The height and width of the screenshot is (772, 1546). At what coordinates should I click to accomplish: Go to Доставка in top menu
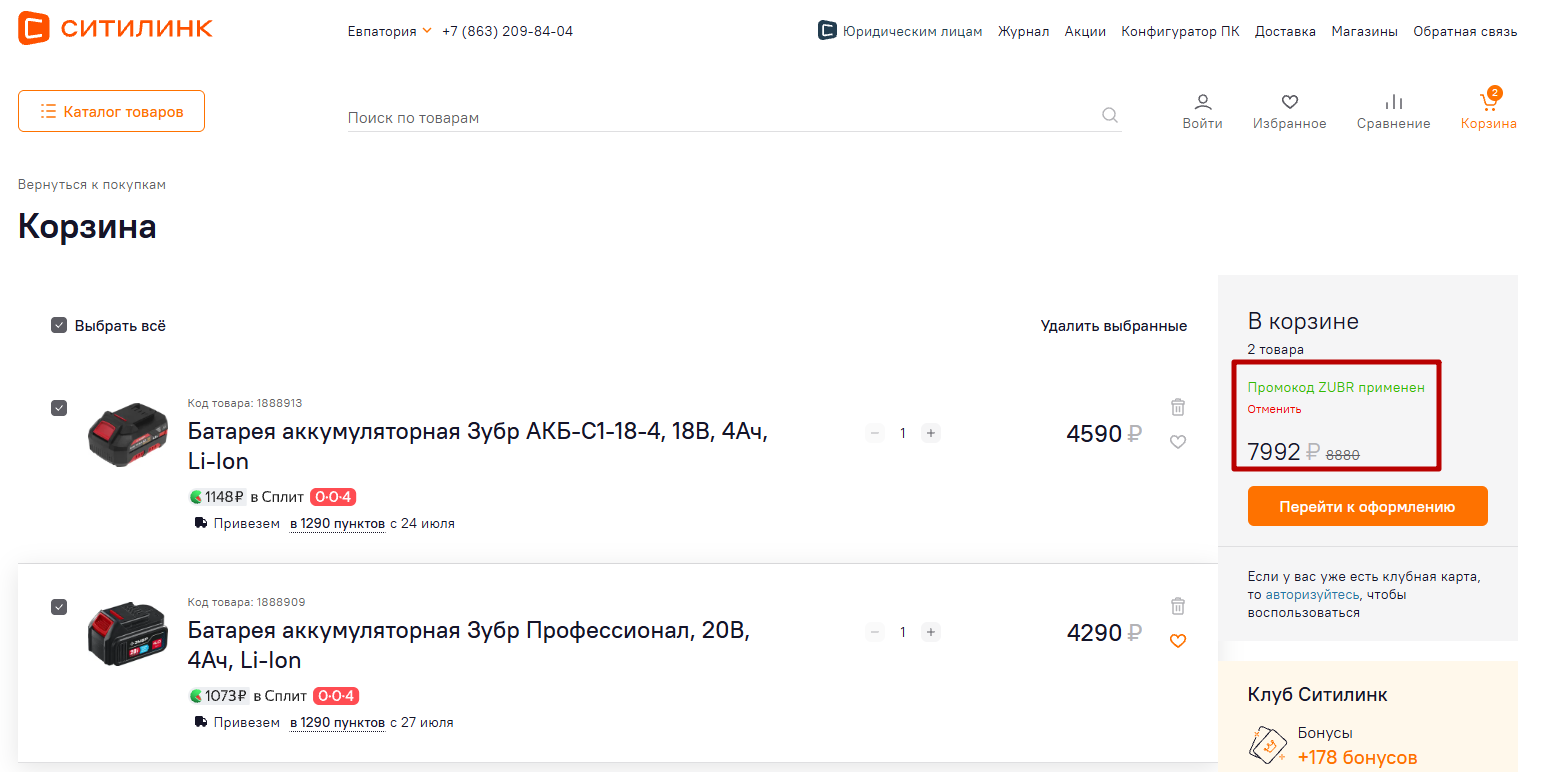1285,31
